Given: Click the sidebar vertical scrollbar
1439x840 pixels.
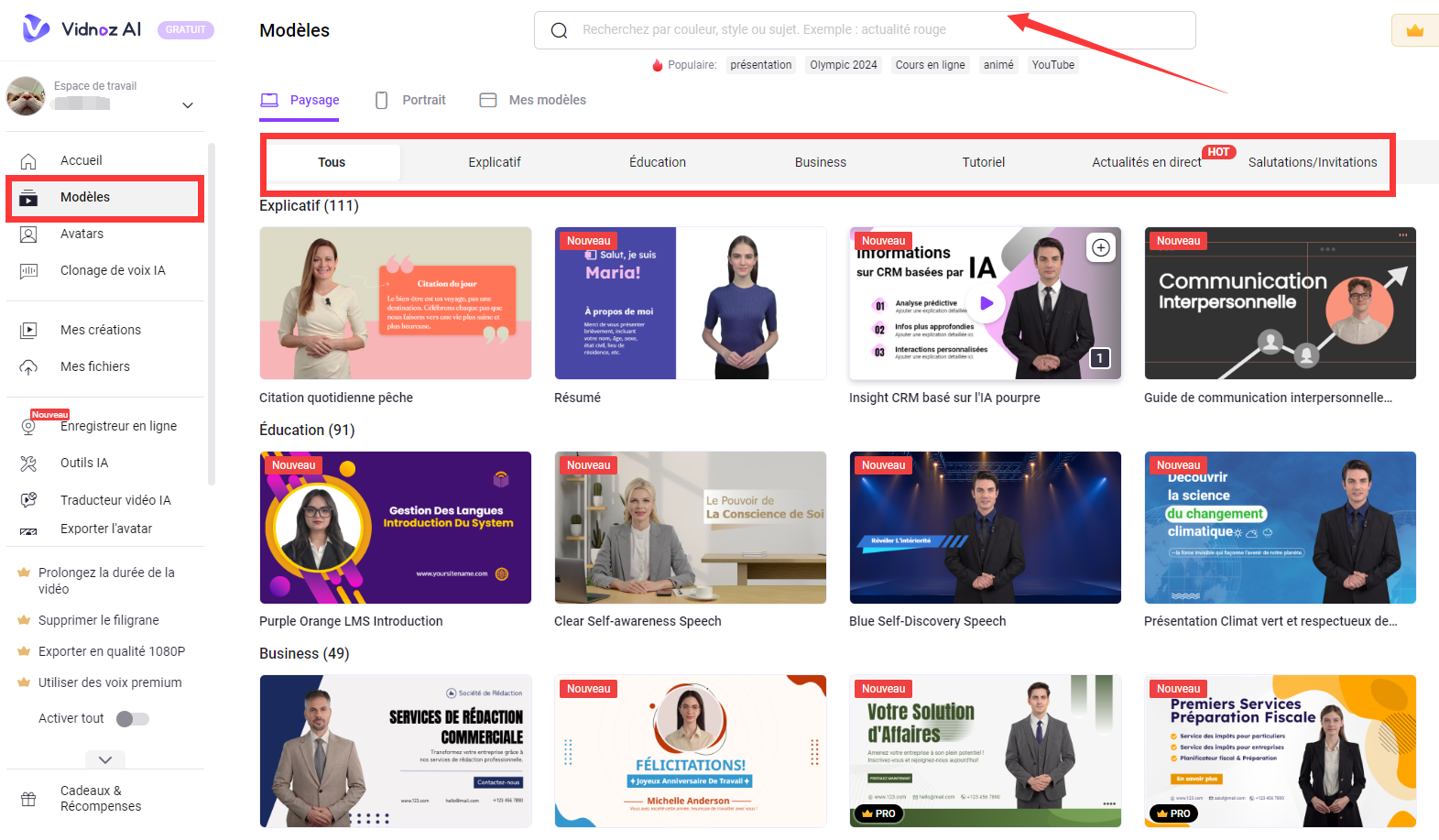Looking at the screenshot, I should click(x=212, y=313).
